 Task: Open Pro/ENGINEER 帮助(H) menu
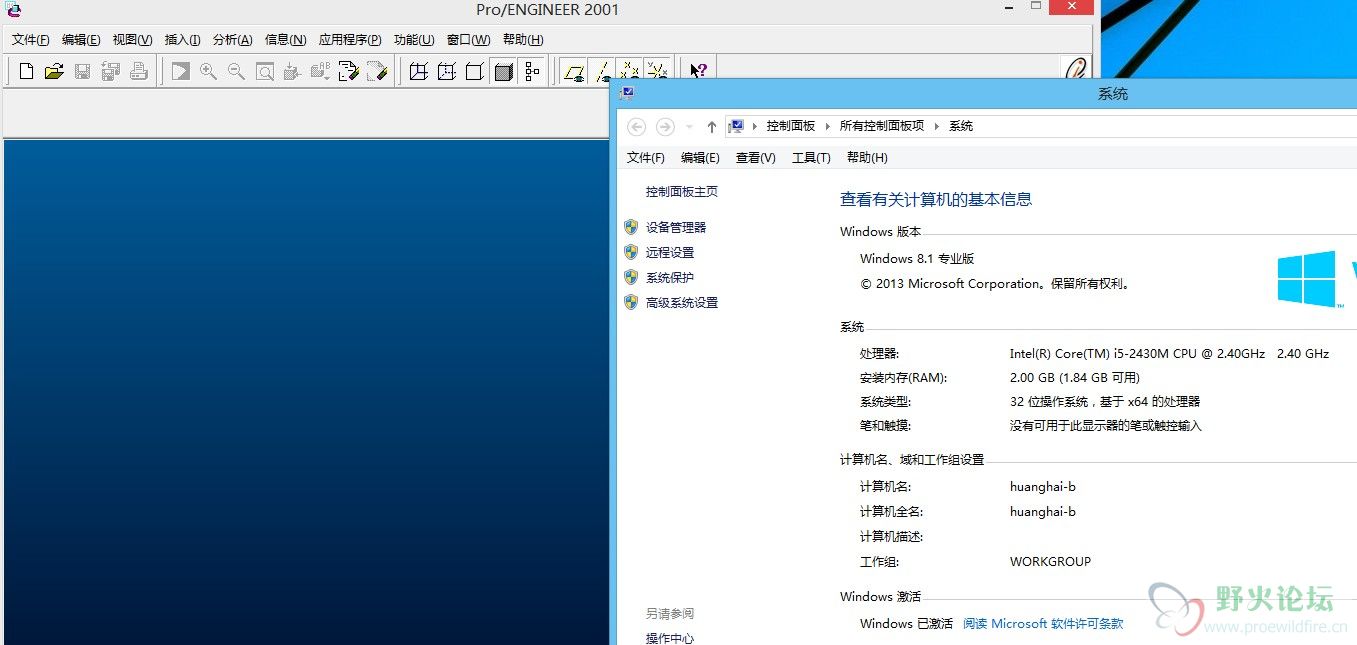click(x=523, y=40)
